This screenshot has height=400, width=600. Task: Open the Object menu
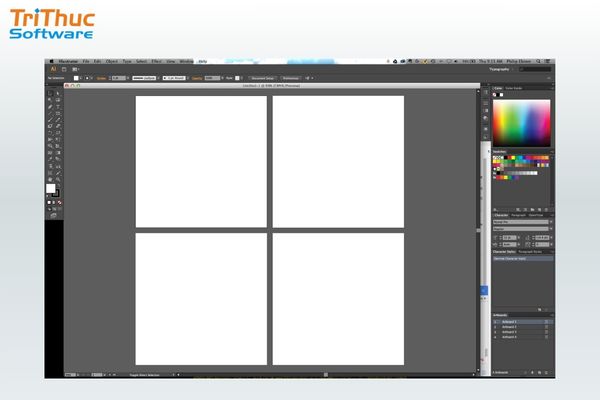point(112,61)
